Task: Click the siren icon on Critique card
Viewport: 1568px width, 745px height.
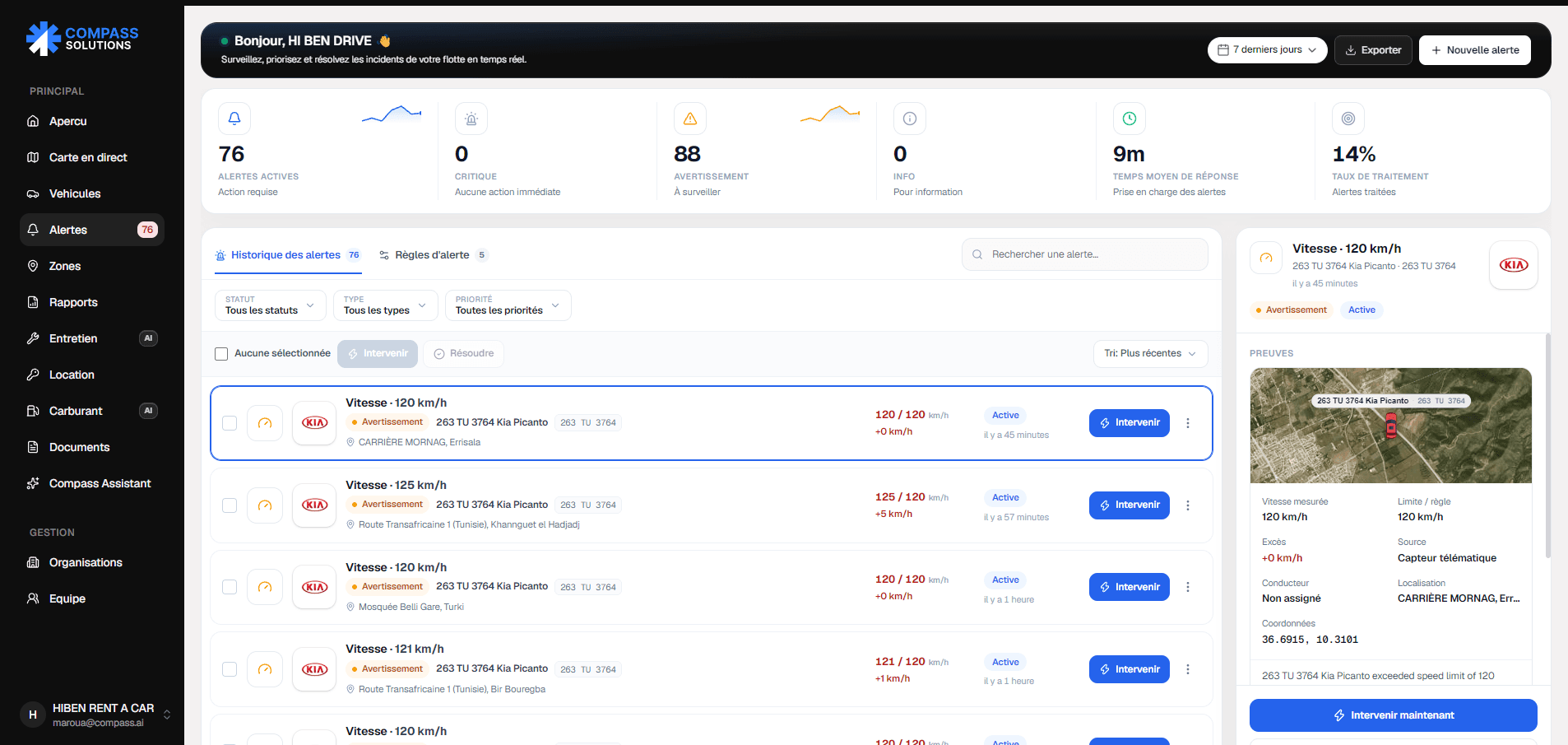Action: pos(471,119)
